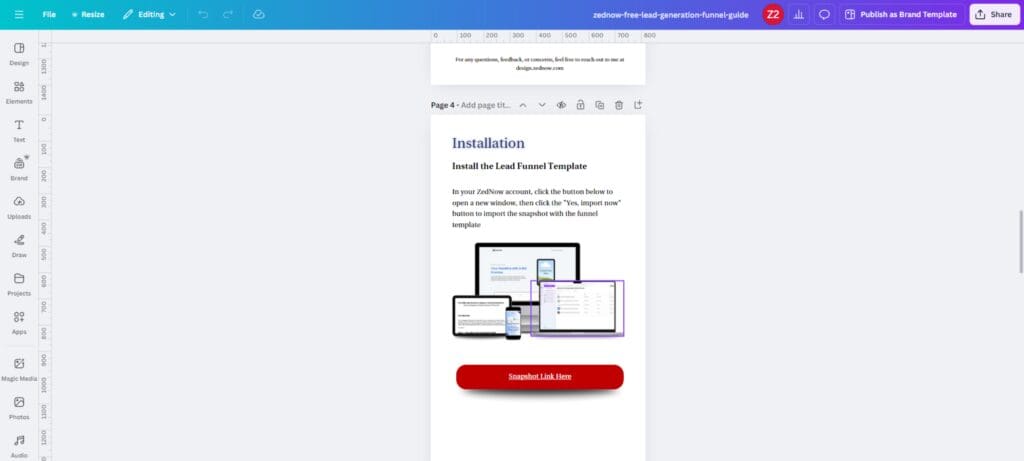This screenshot has width=1024, height=461.
Task: Open the Resize menu
Action: pos(88,14)
